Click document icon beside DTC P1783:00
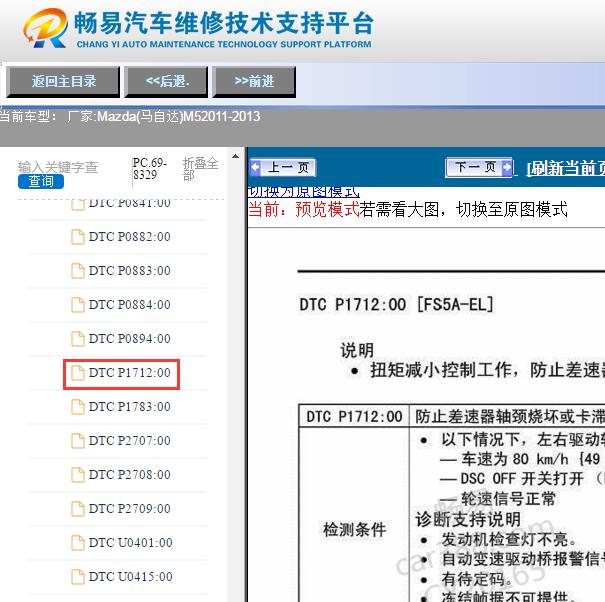Screen dimensions: 605x602 pyautogui.click(x=78, y=407)
